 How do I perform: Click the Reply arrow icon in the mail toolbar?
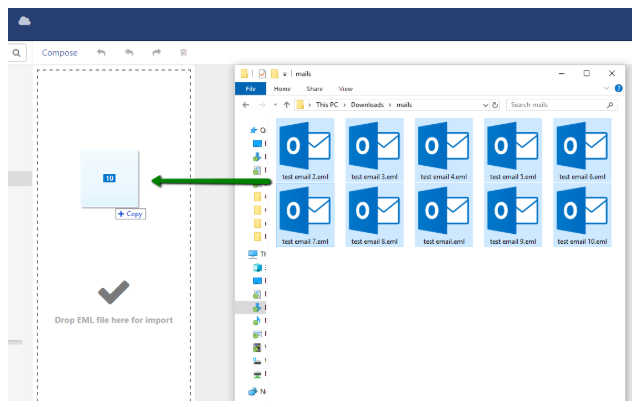tap(101, 52)
